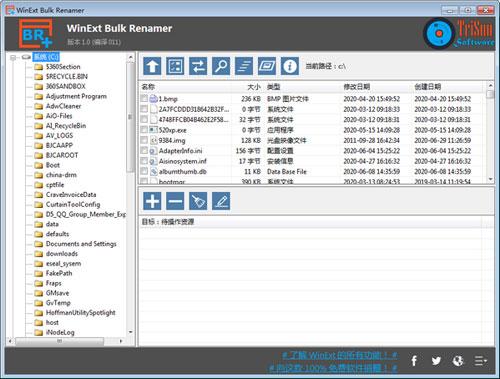The image size is (500, 379).
Task: Collapse the C: drive tree node
Action: (13, 57)
